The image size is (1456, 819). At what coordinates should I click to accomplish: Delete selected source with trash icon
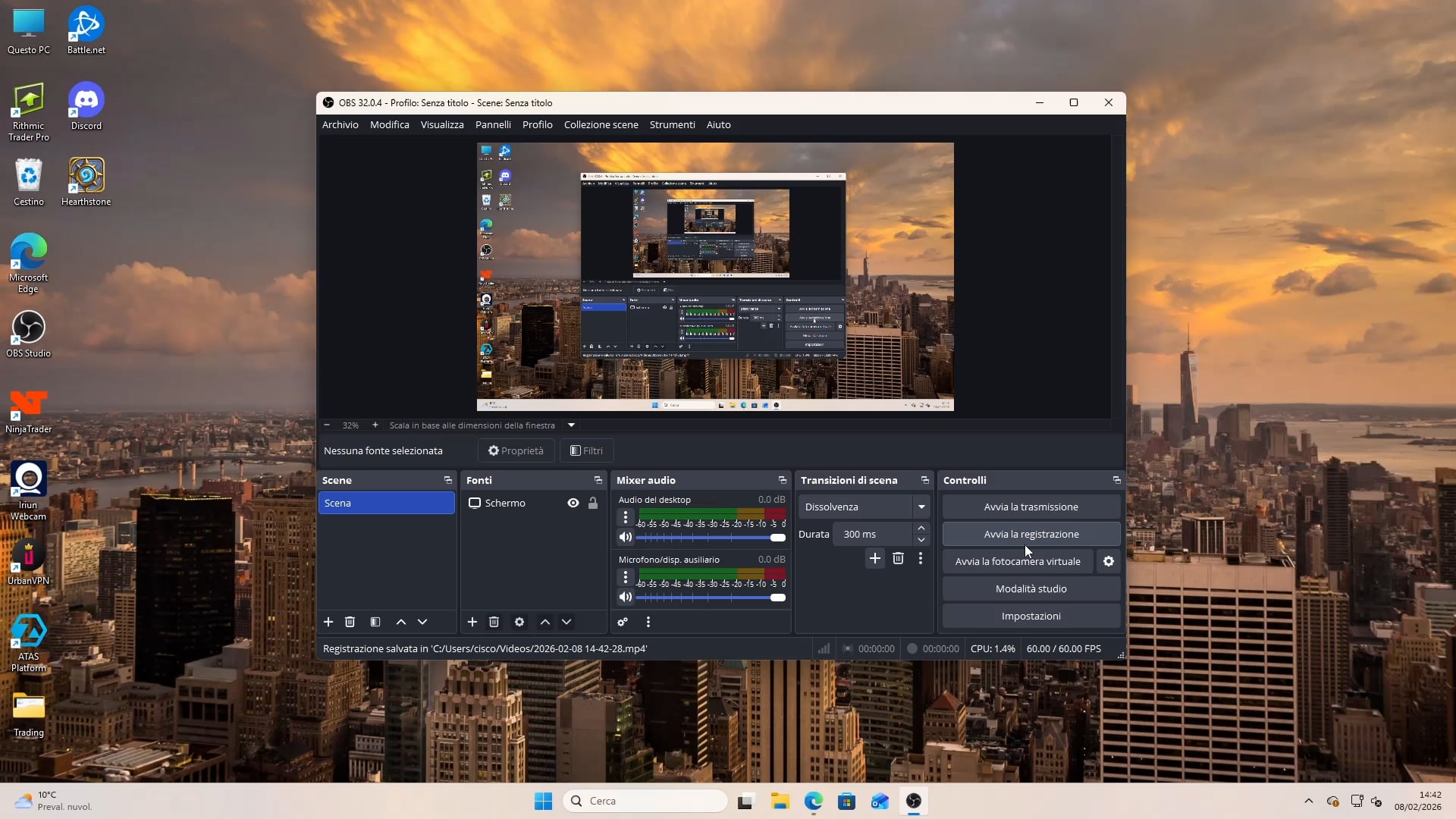point(494,622)
